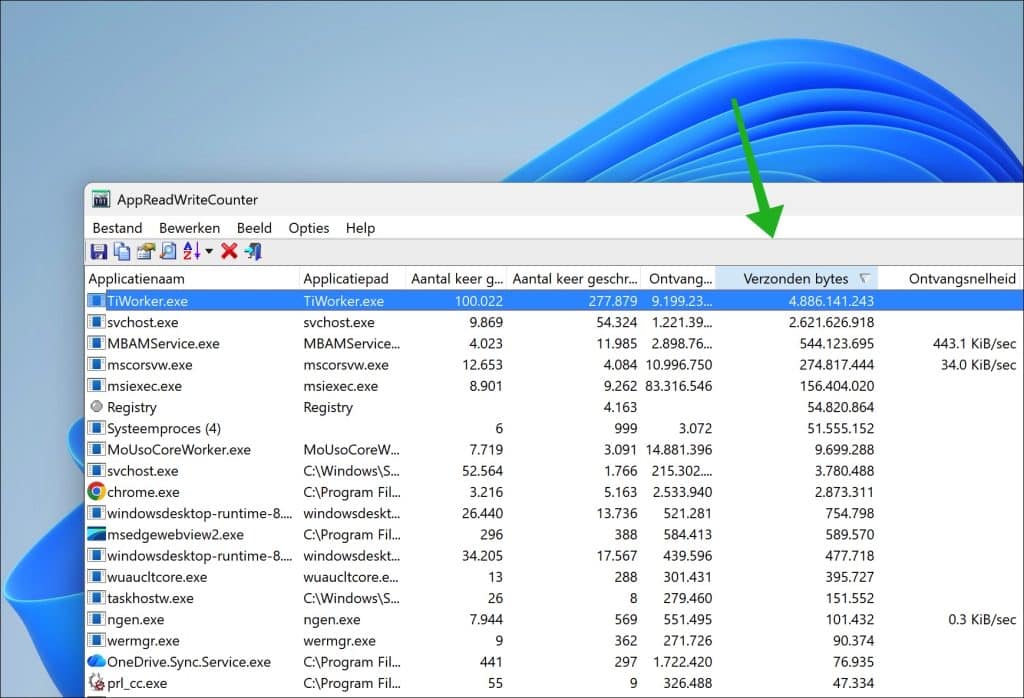Open the Properties toolbar icon
Viewport: 1024px width, 698px height.
click(x=145, y=251)
